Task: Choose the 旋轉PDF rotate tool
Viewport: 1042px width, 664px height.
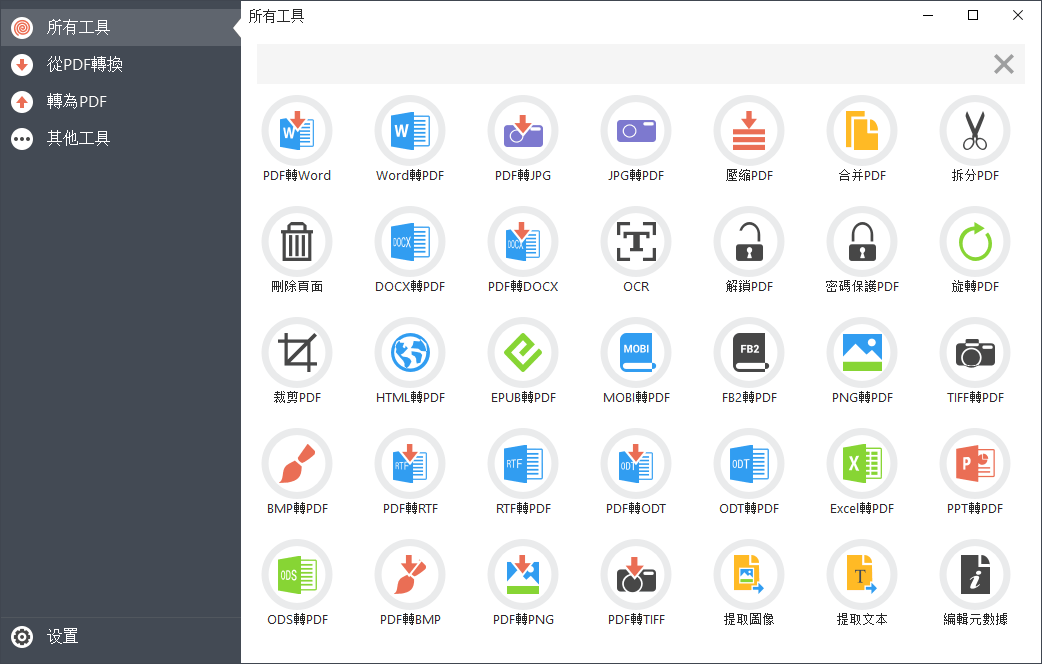Action: pos(975,242)
